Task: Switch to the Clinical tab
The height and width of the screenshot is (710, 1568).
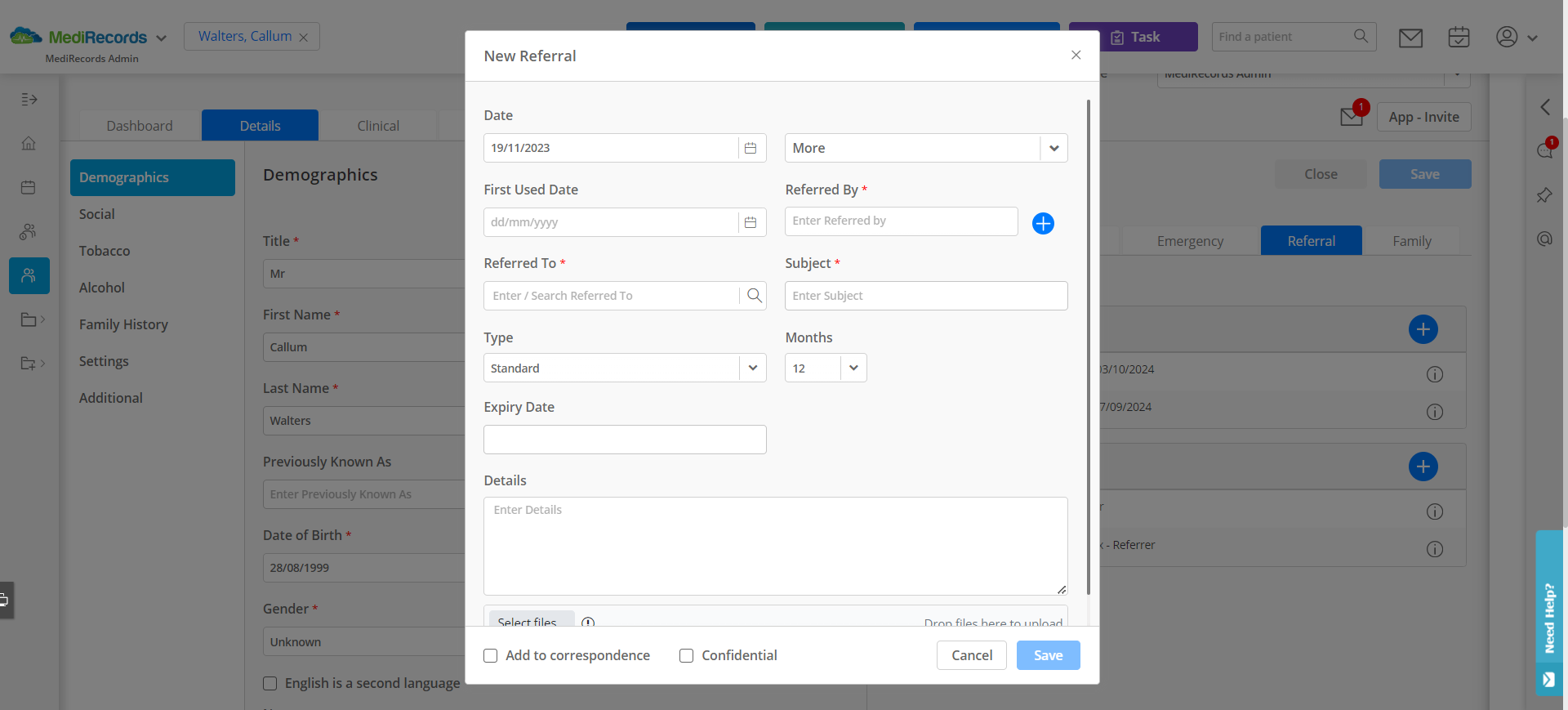Action: (378, 126)
